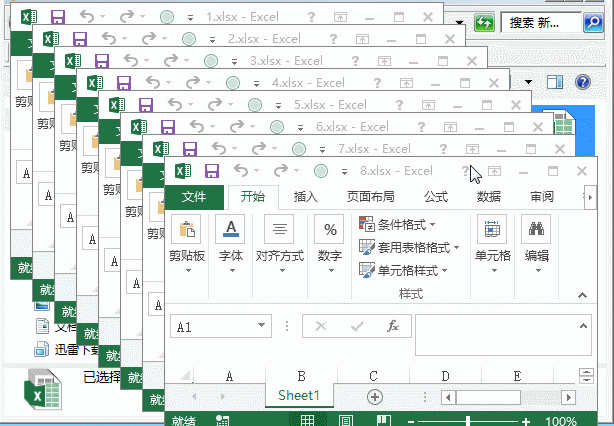Select the Sheet1 tab

(x=299, y=395)
